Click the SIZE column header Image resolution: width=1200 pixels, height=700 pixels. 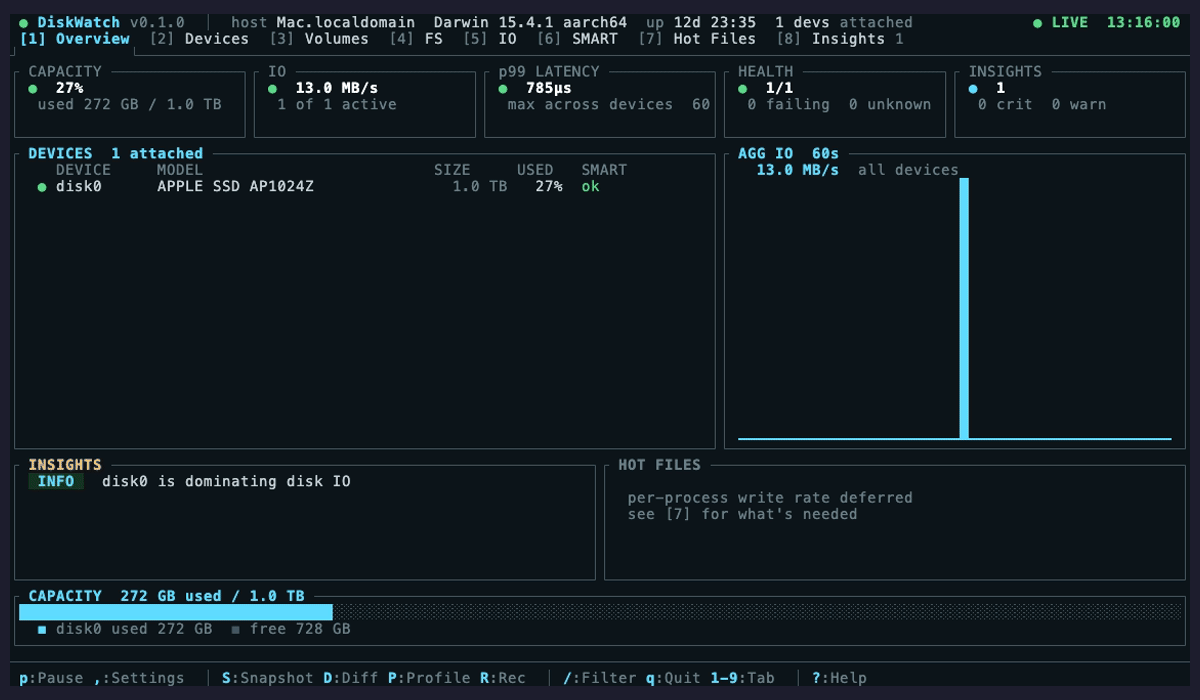(x=452, y=170)
